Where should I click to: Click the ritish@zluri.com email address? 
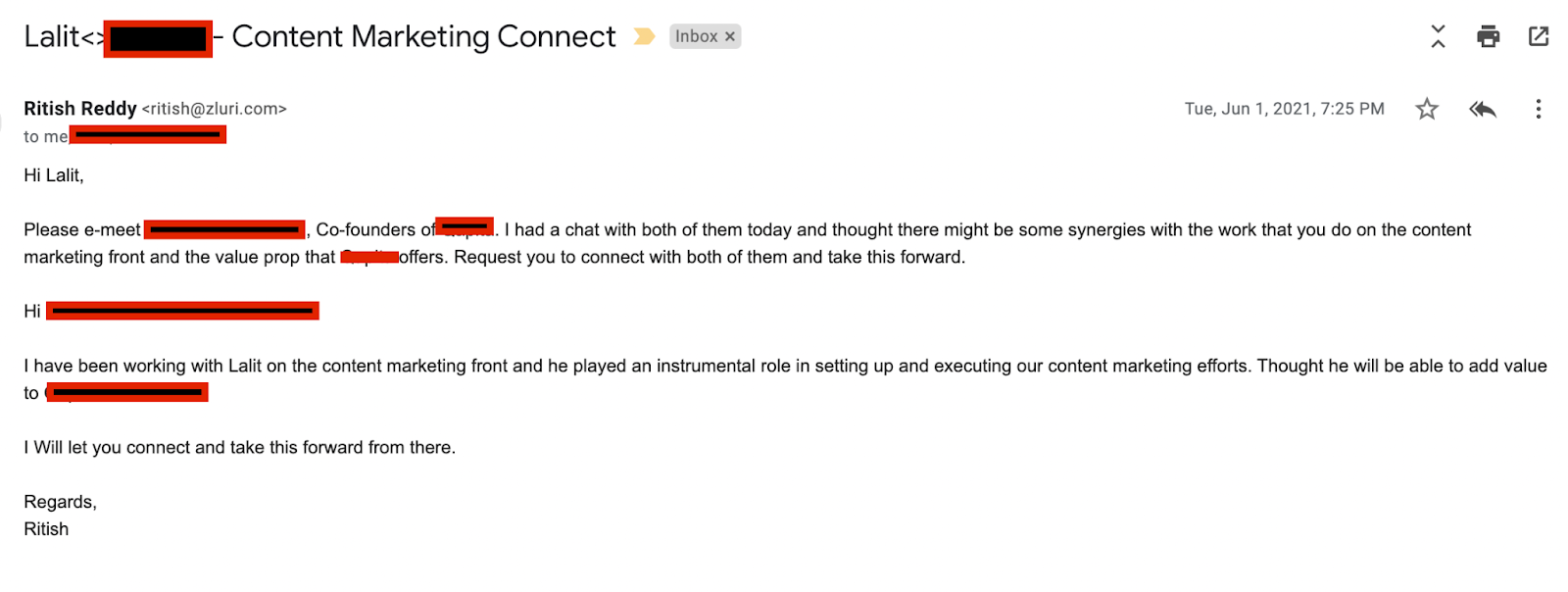[x=214, y=109]
